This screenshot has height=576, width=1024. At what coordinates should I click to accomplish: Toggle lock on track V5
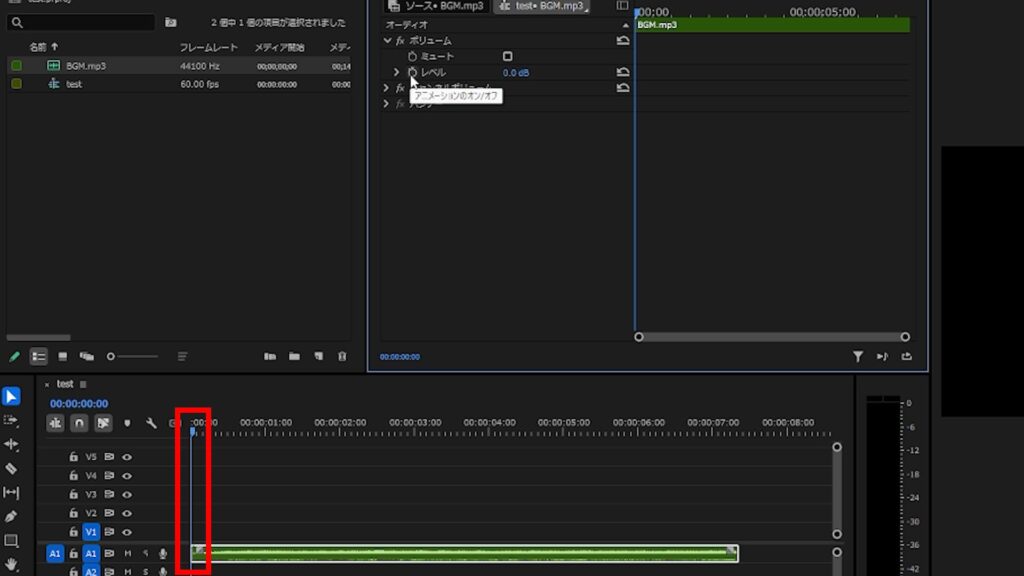pos(73,457)
